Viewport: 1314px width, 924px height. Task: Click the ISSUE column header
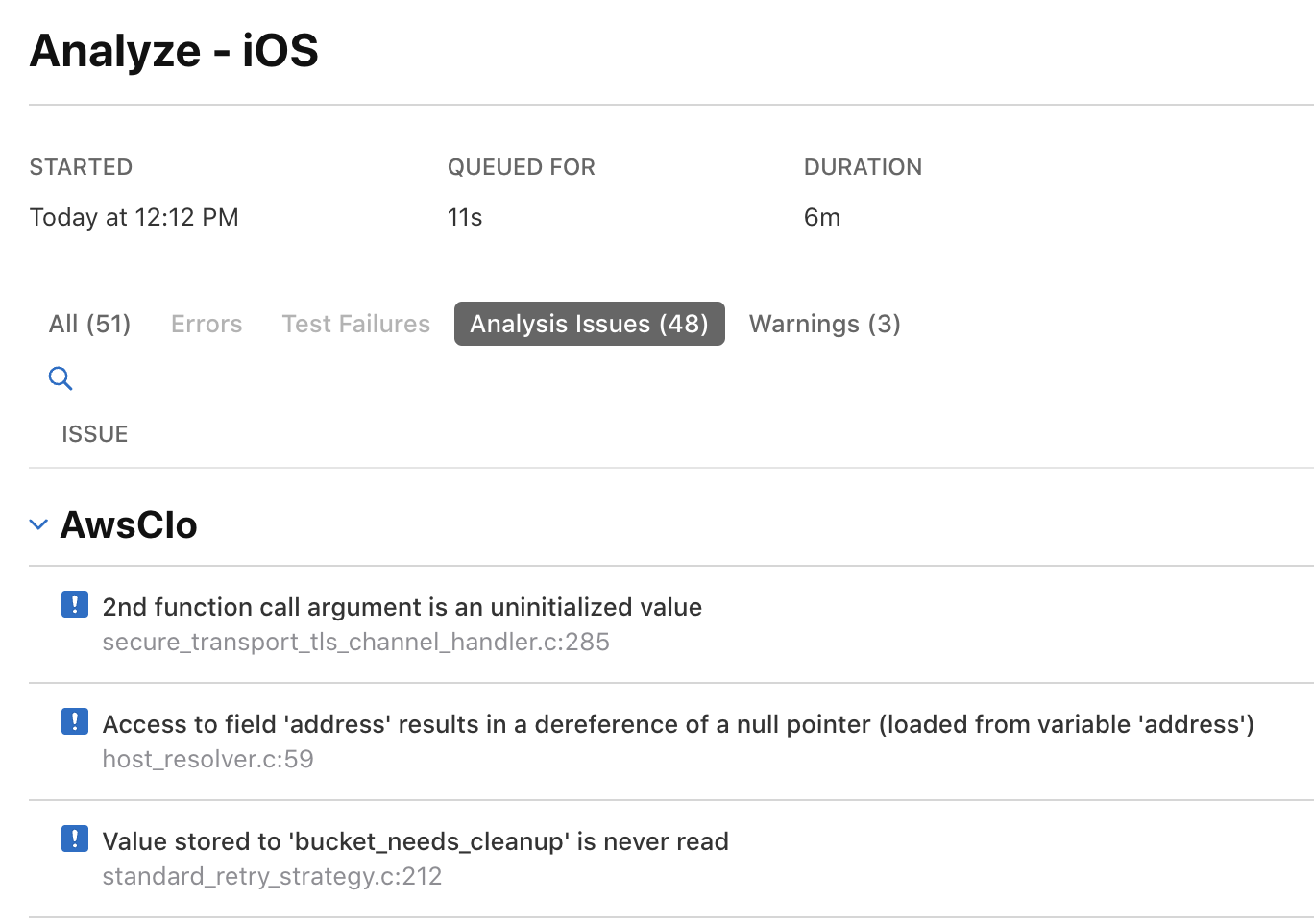94,434
